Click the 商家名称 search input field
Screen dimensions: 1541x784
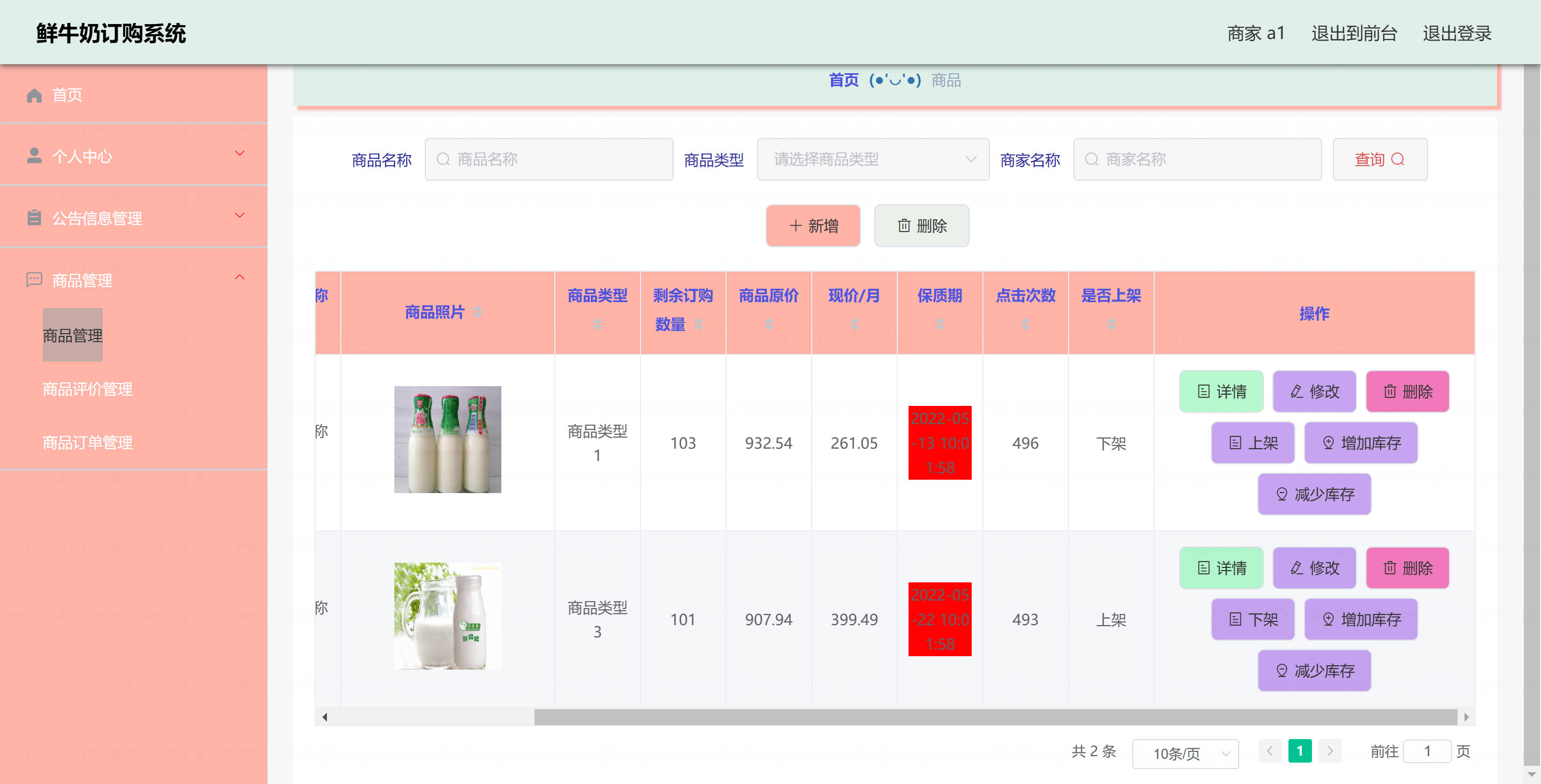[x=1197, y=159]
